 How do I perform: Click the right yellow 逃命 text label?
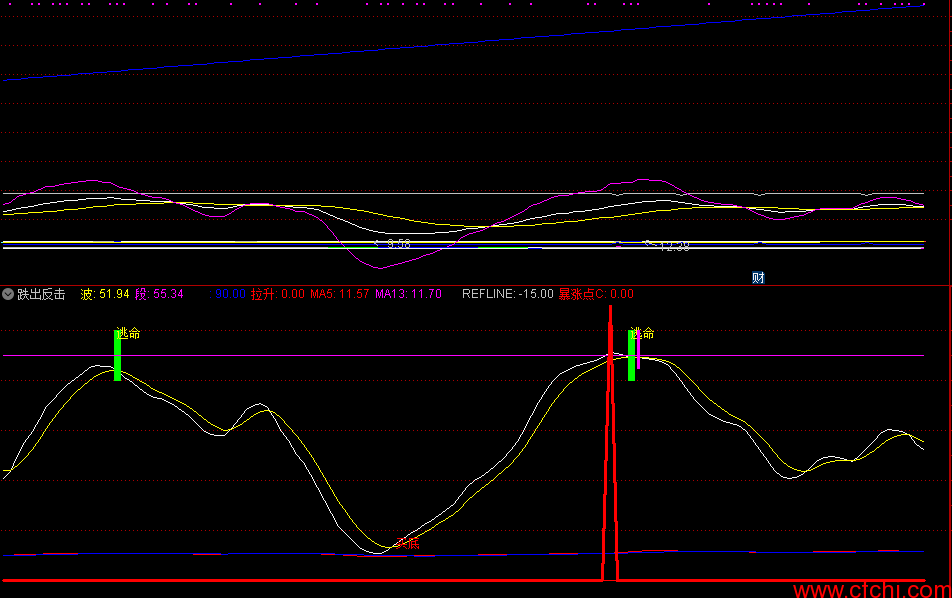(x=642, y=333)
